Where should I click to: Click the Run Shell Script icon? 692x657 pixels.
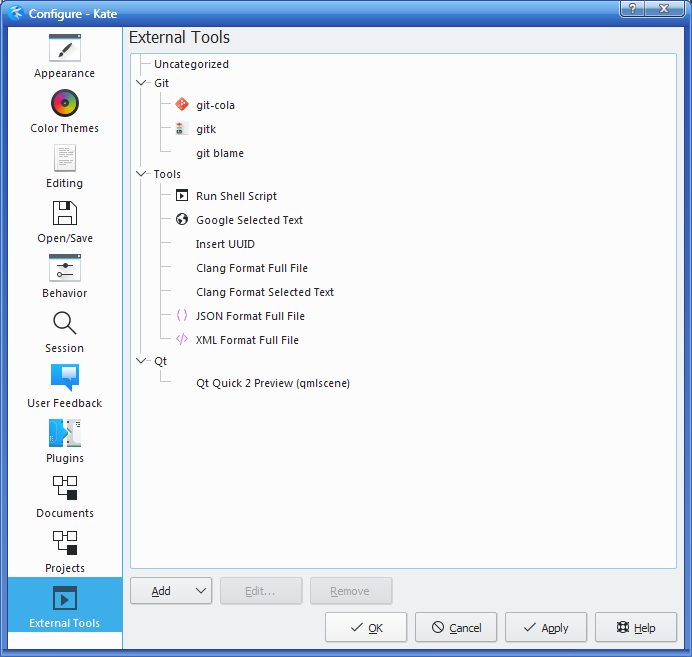click(x=182, y=195)
